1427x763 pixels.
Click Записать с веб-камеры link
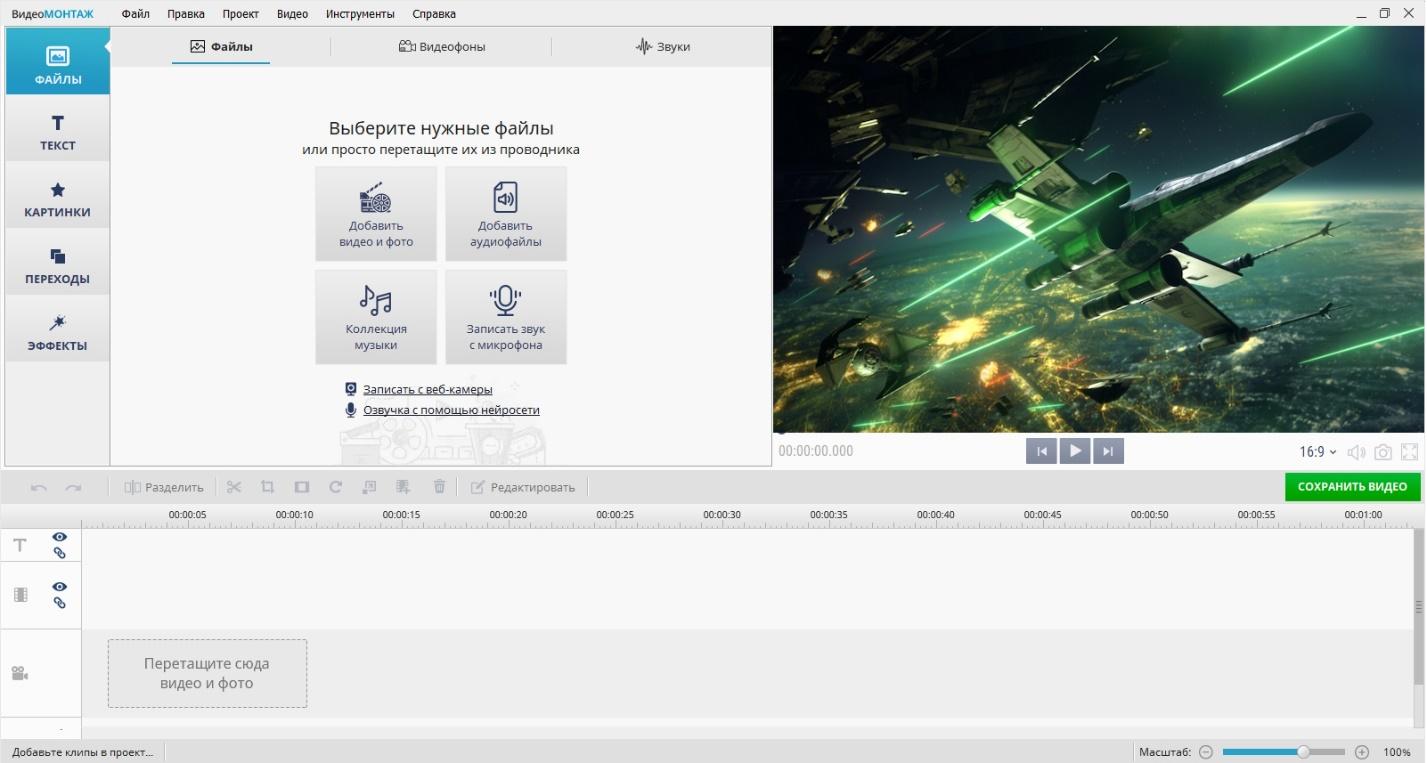[427, 389]
